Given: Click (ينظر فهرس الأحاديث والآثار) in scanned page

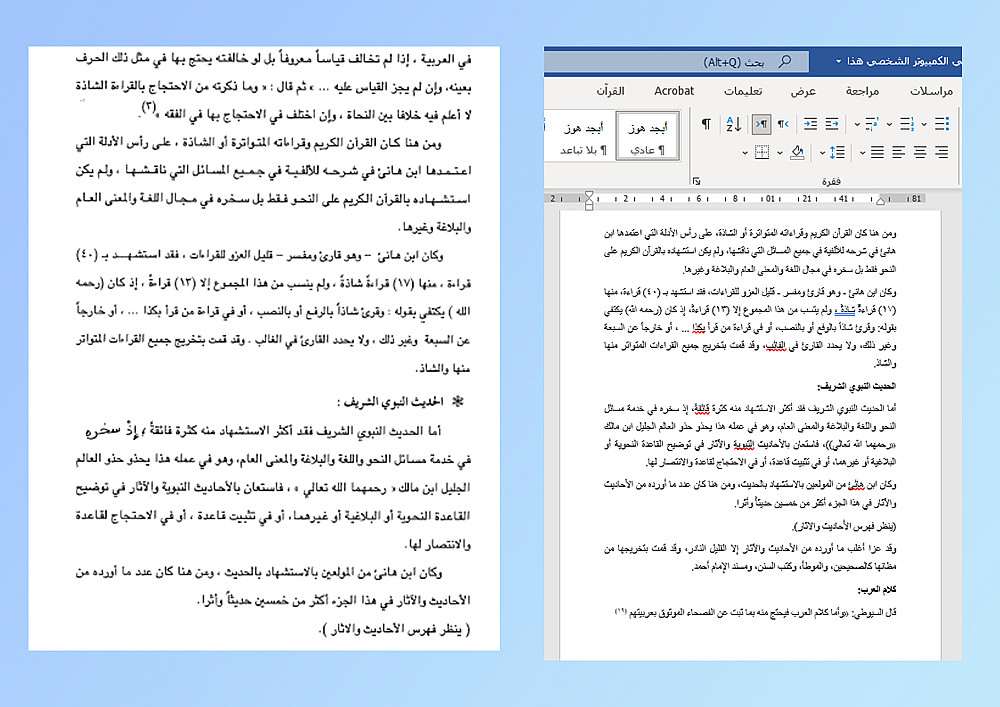Looking at the screenshot, I should click(394, 630).
